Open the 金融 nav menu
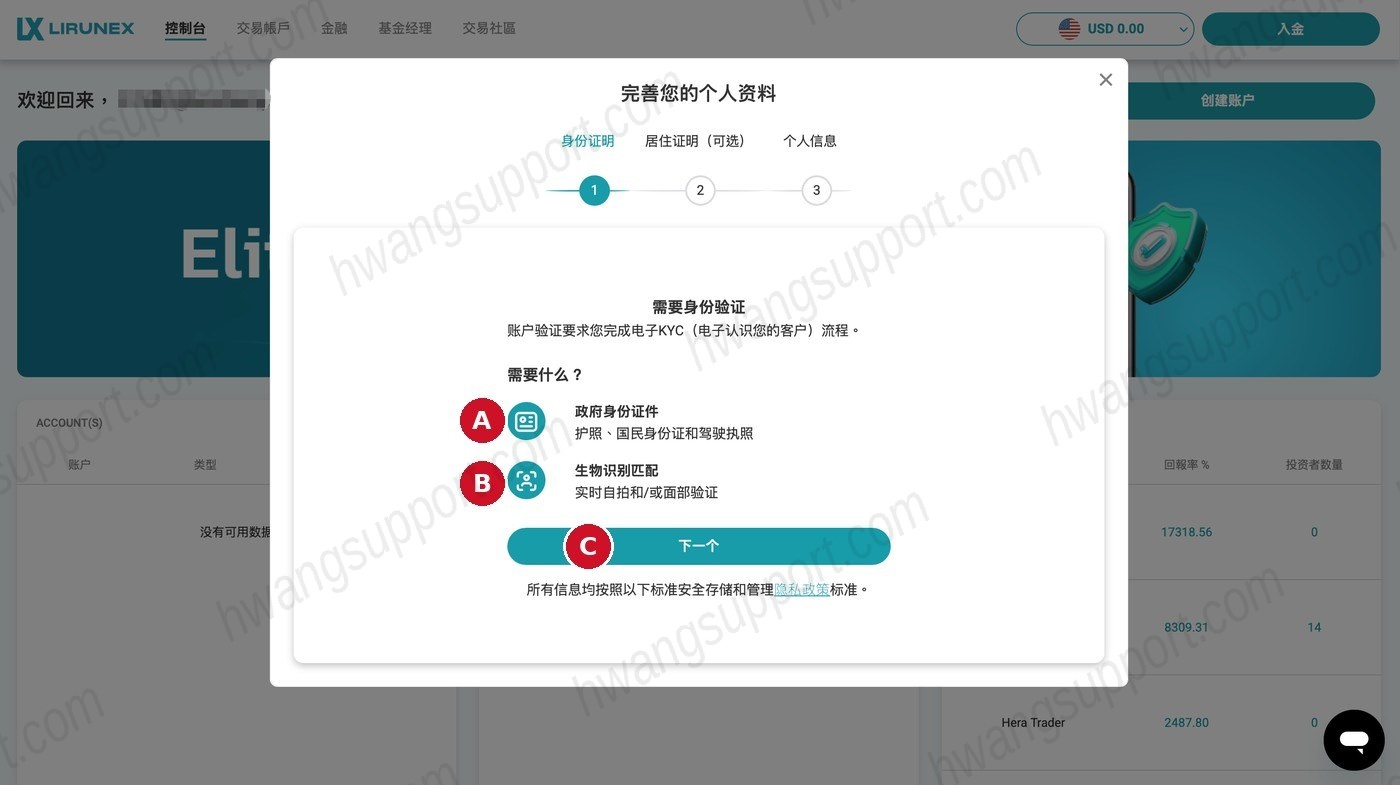Viewport: 1400px width, 785px height. [334, 28]
